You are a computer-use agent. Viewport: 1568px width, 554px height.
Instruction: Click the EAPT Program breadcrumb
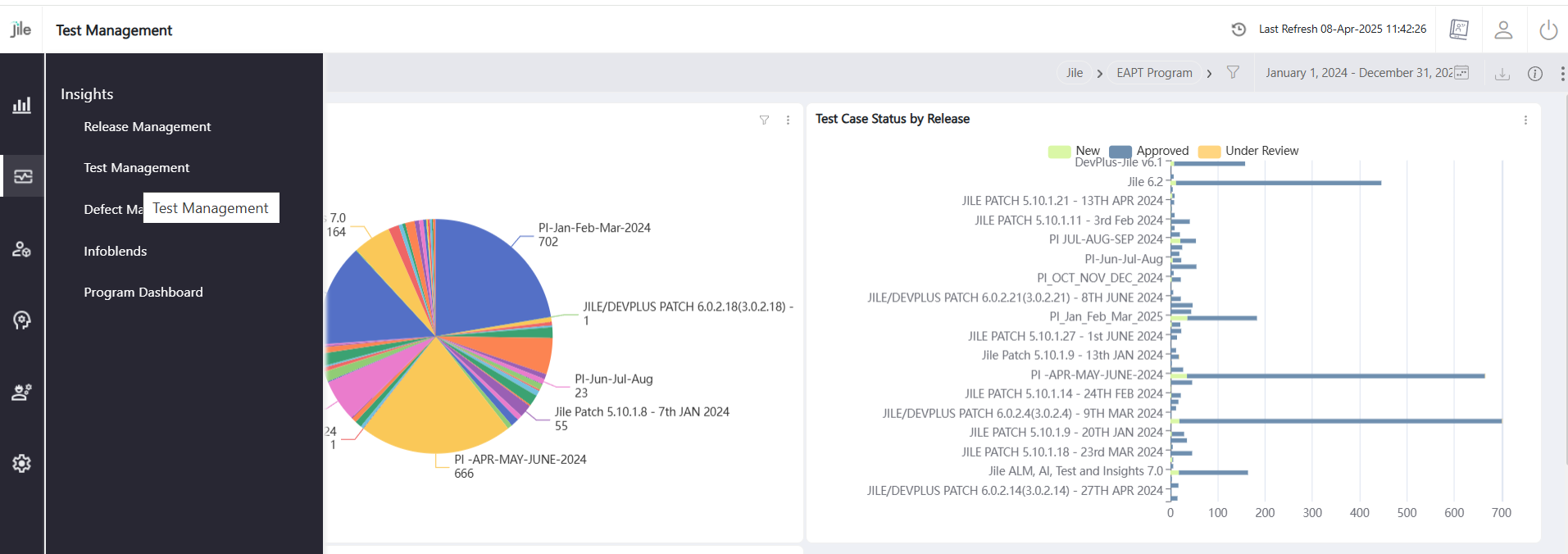click(x=1153, y=73)
